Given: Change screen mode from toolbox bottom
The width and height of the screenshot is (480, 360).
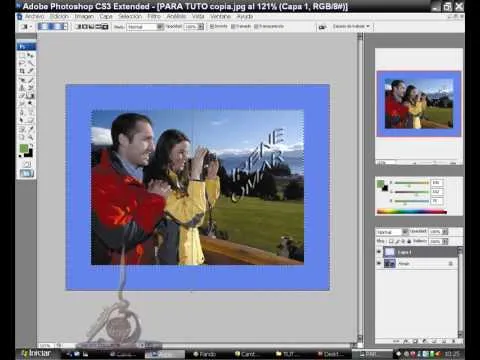Looking at the screenshot, I should pyautogui.click(x=27, y=173).
